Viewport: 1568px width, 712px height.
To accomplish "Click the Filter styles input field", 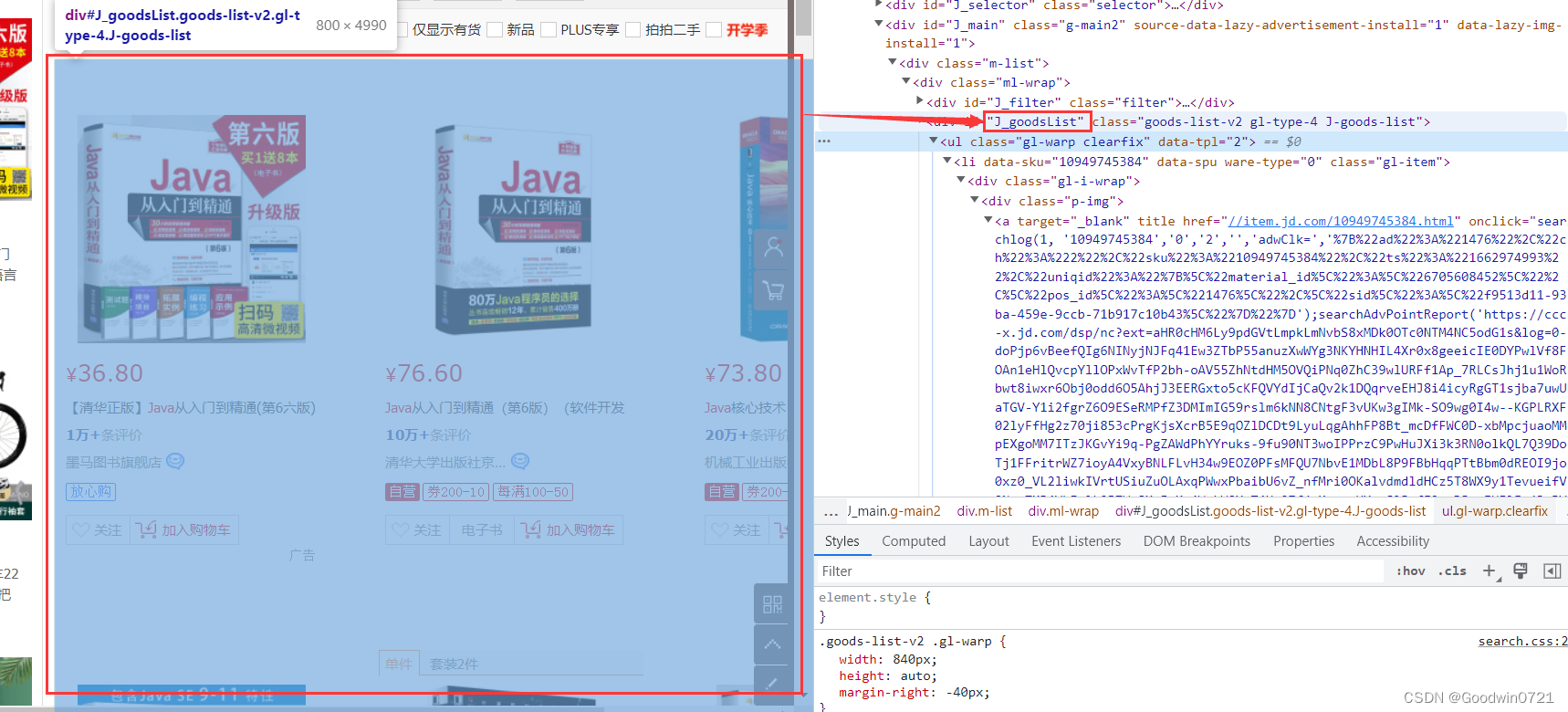I will (1100, 571).
